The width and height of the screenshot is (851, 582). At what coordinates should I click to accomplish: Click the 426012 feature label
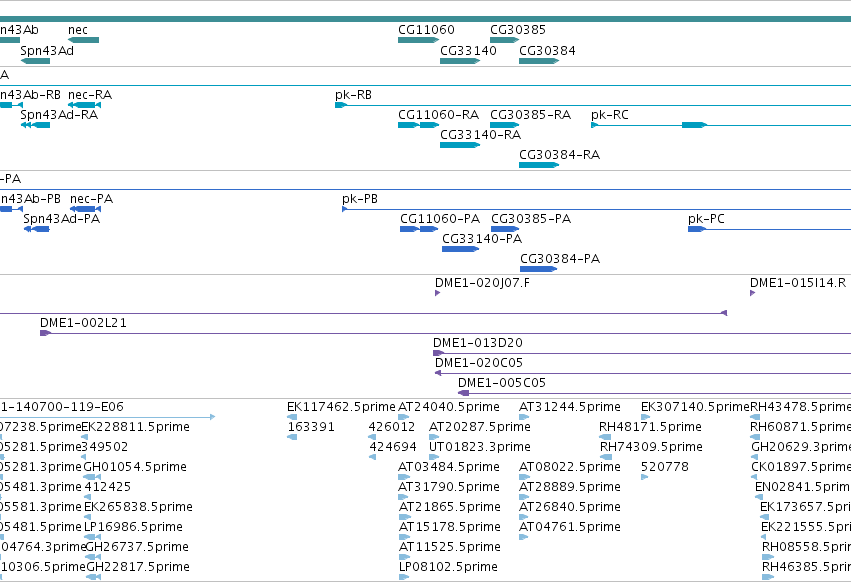[392, 427]
